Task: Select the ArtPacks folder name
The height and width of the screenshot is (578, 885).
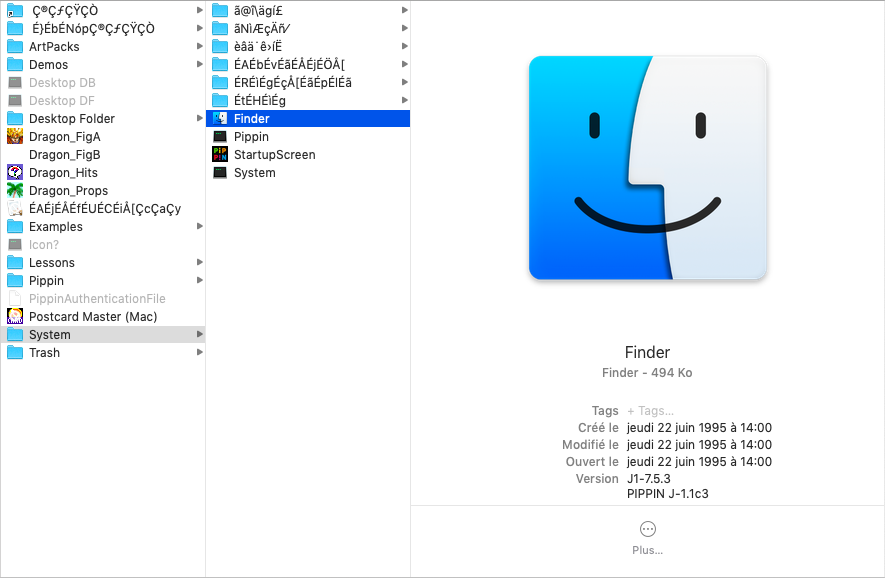Action: 54,47
